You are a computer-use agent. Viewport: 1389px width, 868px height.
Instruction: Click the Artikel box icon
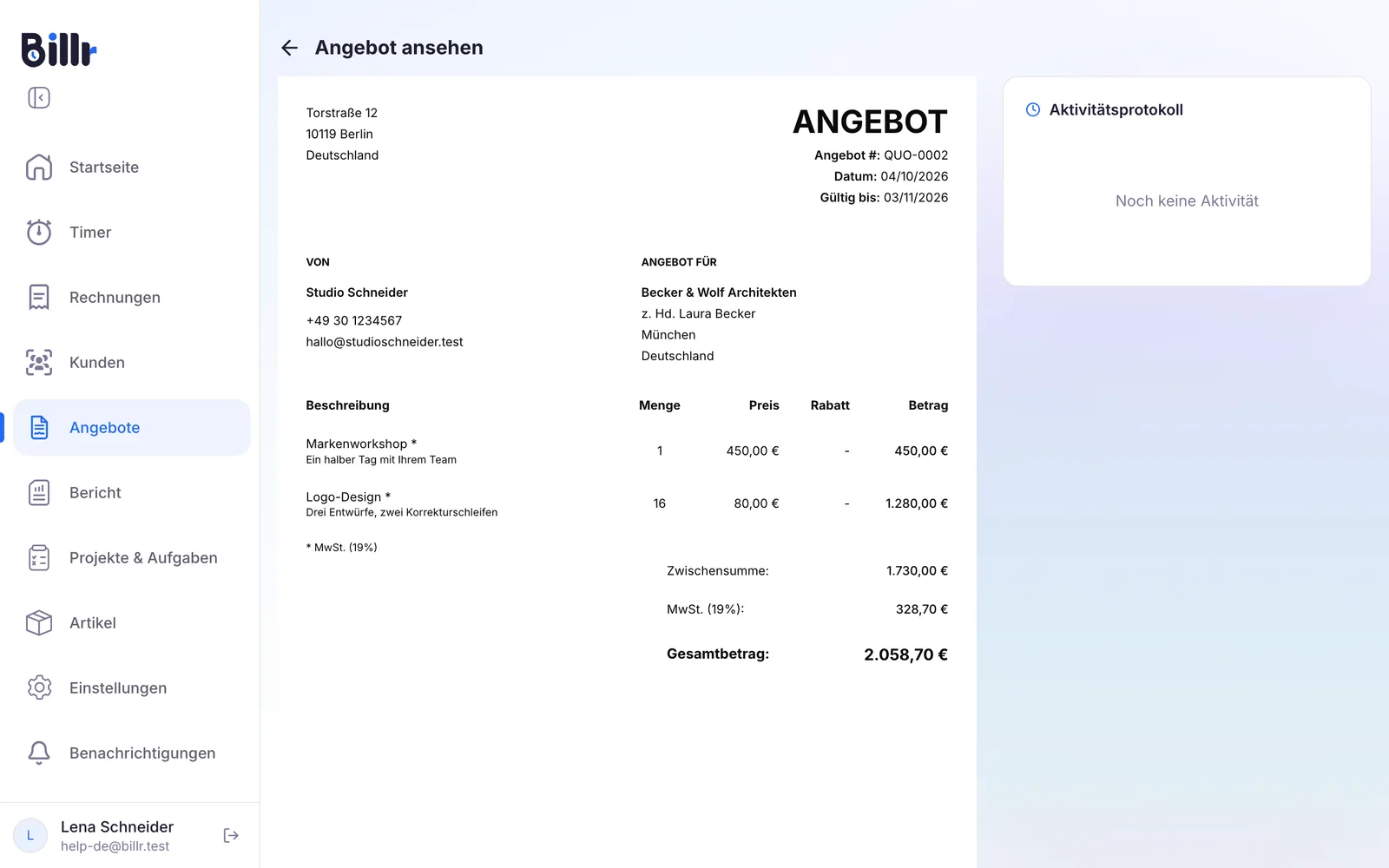(39, 623)
